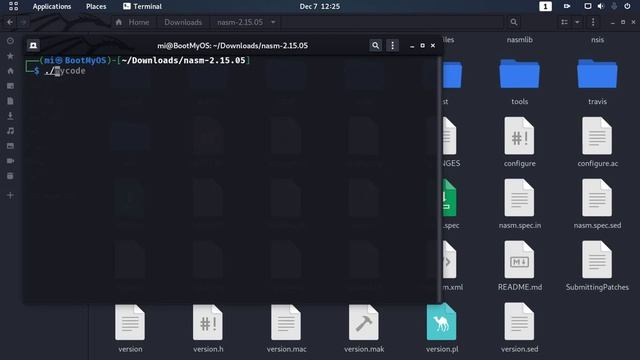Click in the terminal command line
640x360 pixels.
[x=65, y=71]
